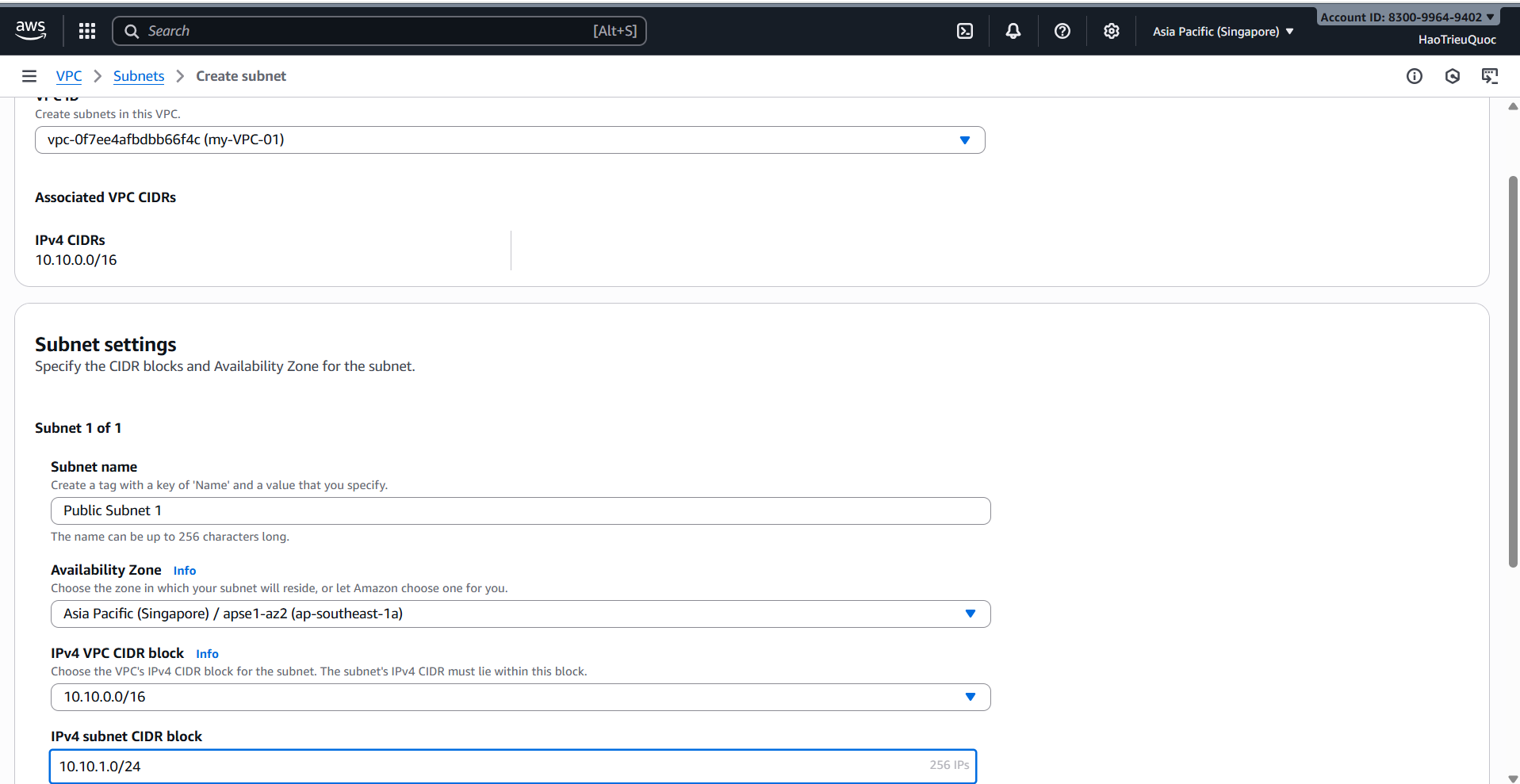The image size is (1520, 784).
Task: Open the Info panel on the right
Action: coord(1415,75)
